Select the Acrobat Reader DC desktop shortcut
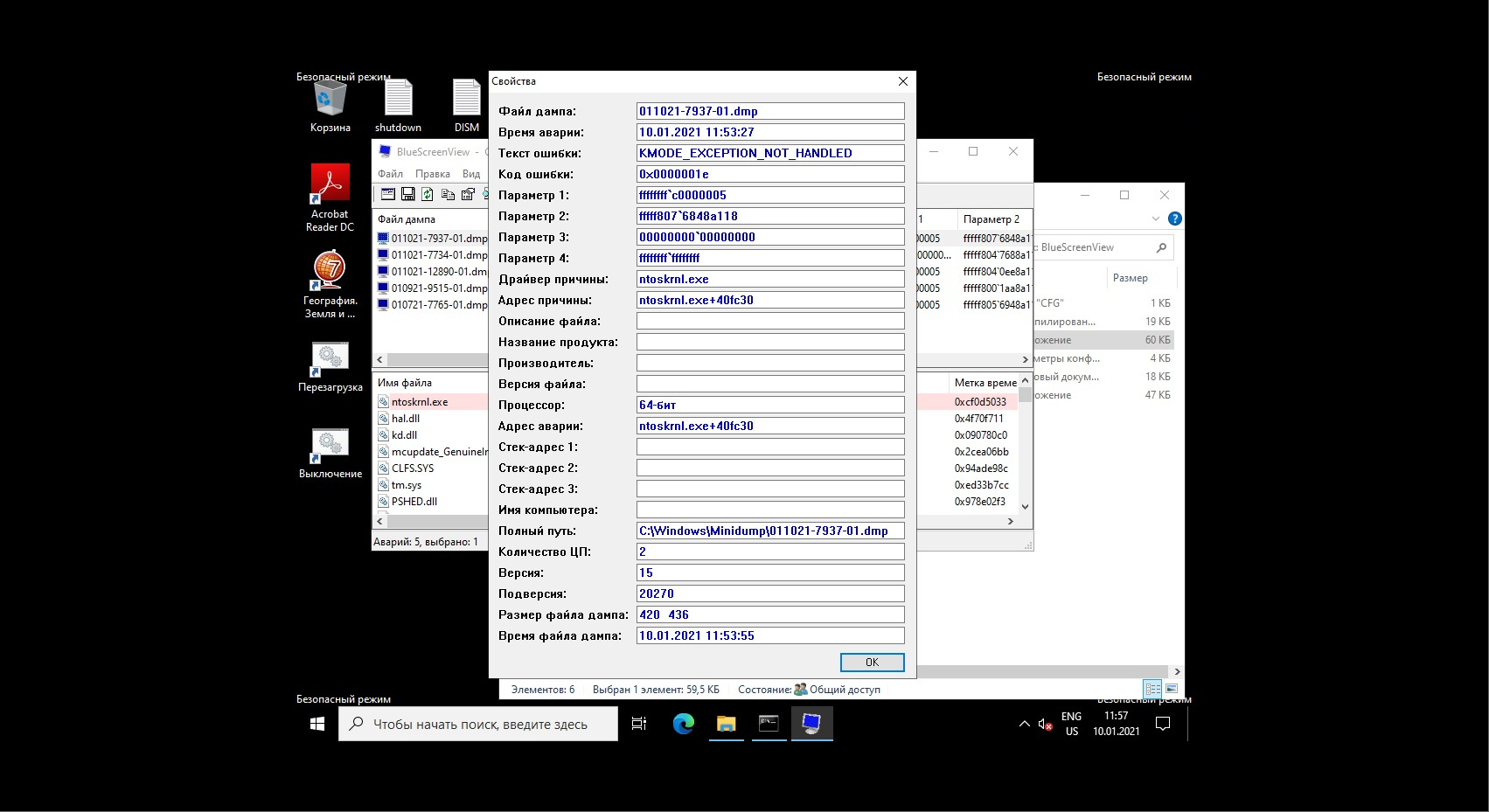 pyautogui.click(x=330, y=198)
